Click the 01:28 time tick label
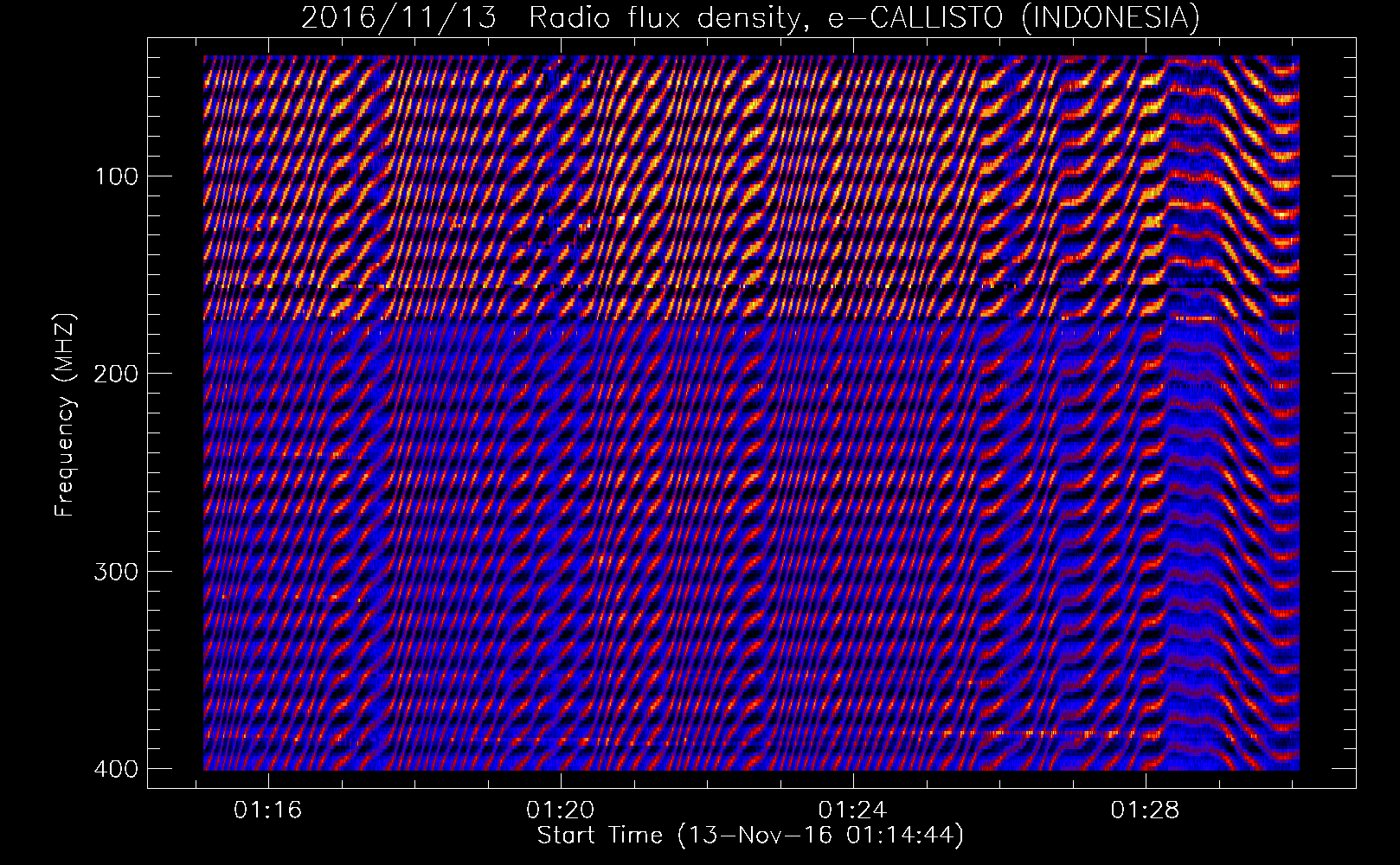Image resolution: width=1400 pixels, height=865 pixels. pyautogui.click(x=1146, y=811)
